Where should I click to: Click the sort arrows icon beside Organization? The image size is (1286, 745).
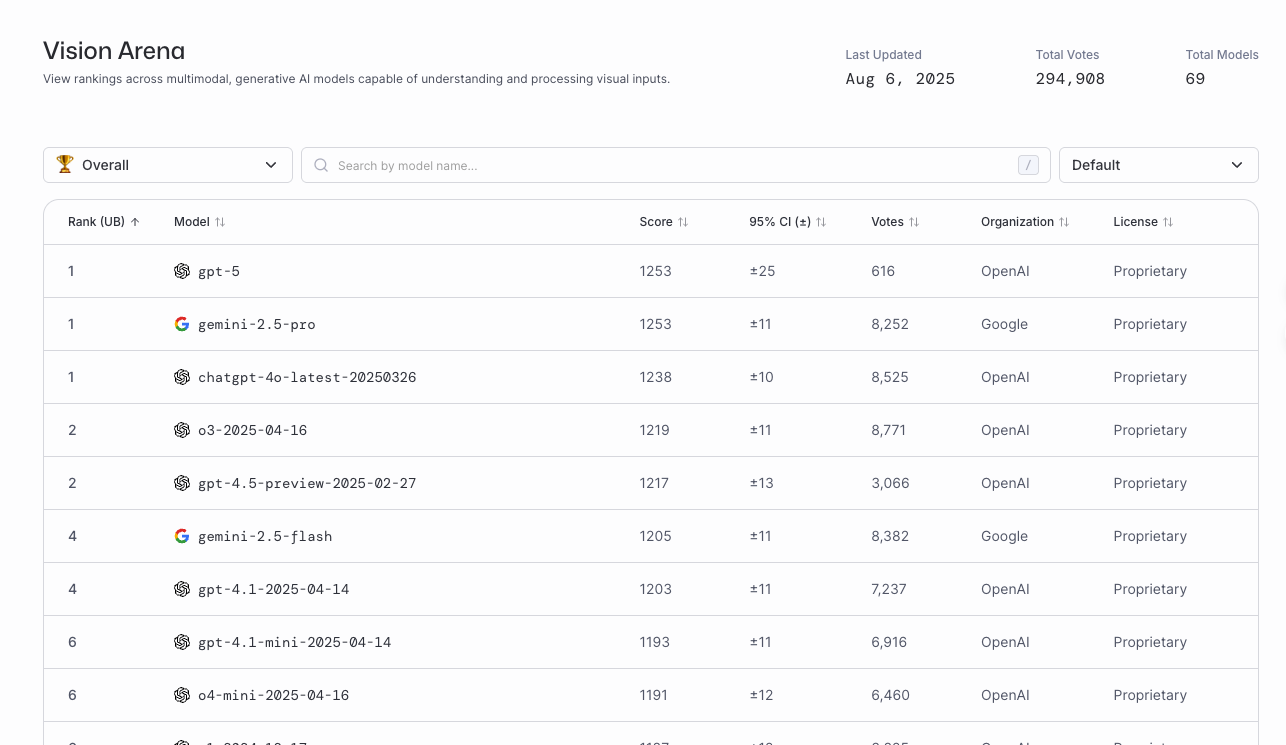tap(1064, 222)
